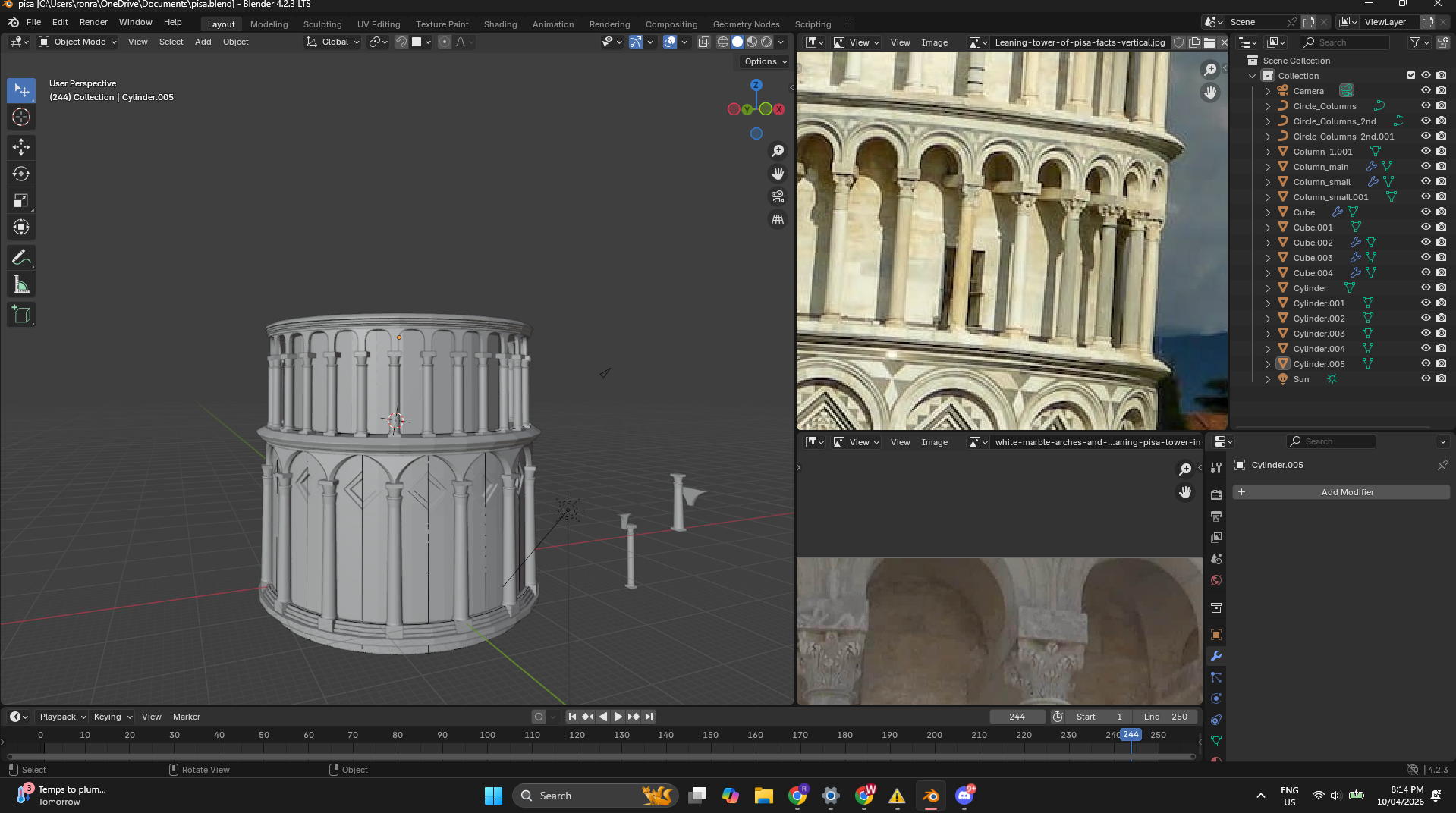
Task: Toggle camera view in 3D viewport
Action: click(778, 196)
